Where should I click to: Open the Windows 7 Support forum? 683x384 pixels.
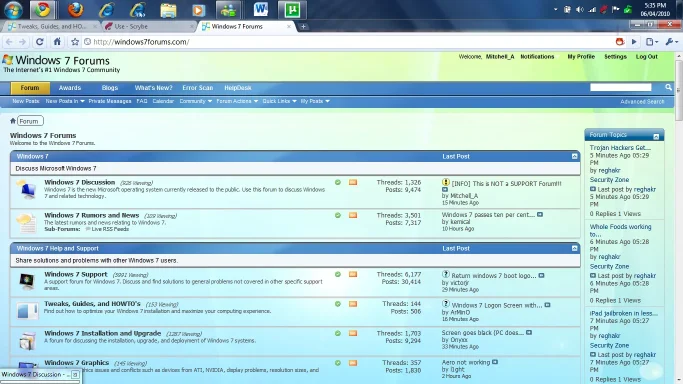(76, 274)
